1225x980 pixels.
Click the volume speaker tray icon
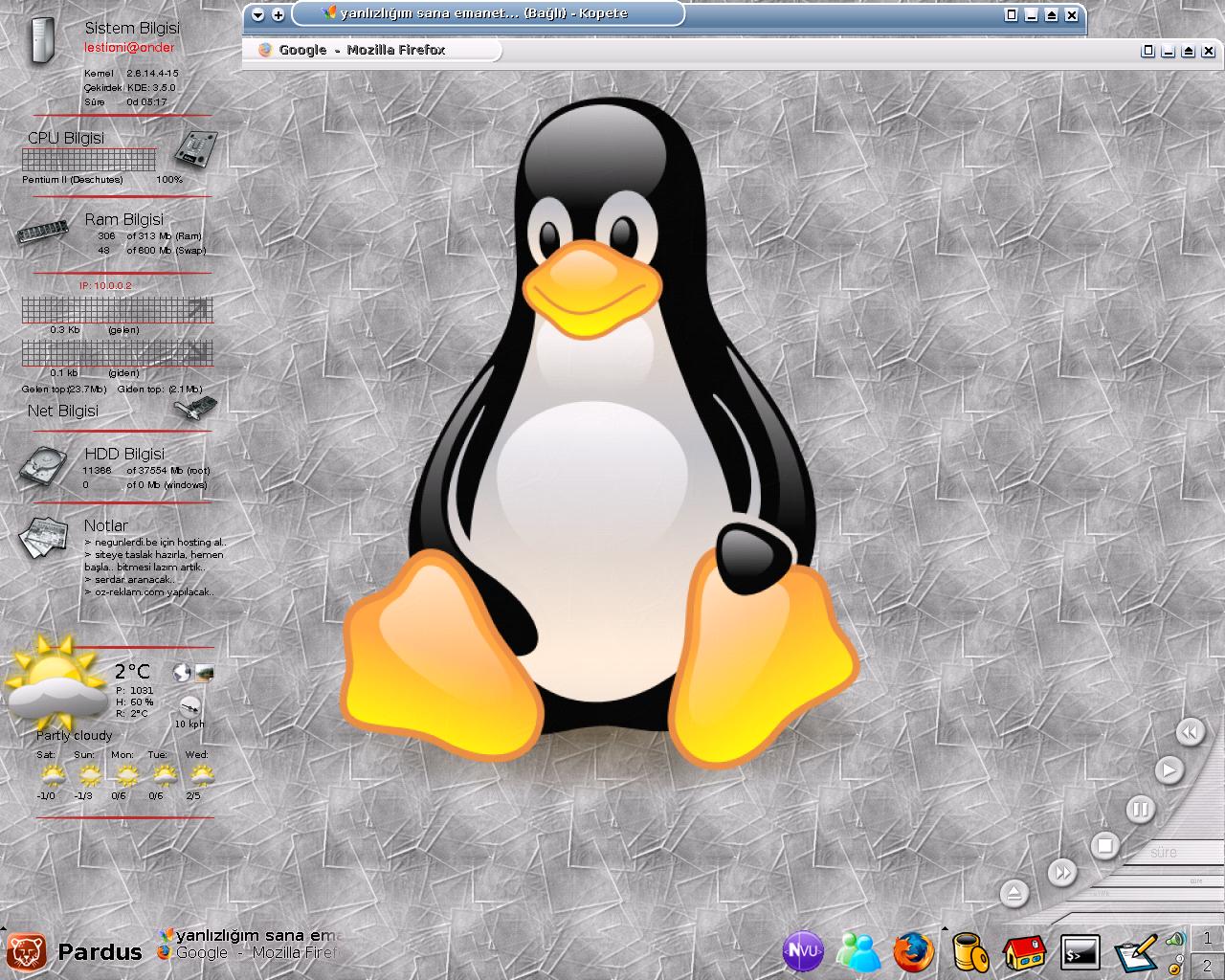tap(1175, 940)
